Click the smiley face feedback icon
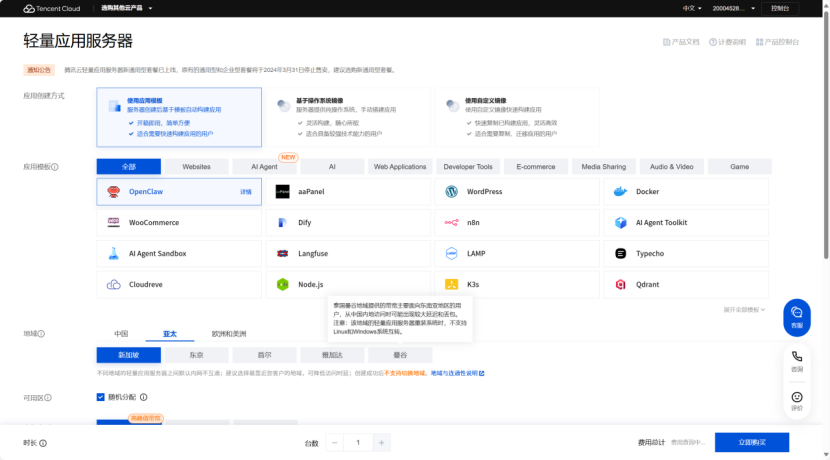The height and width of the screenshot is (460, 830). tap(796, 401)
